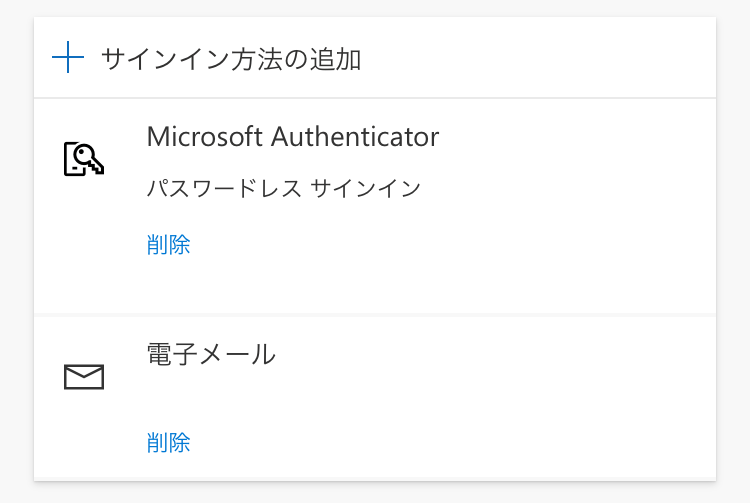
Task: Click the サインイン word in the passwordless subtitle
Action: point(365,188)
